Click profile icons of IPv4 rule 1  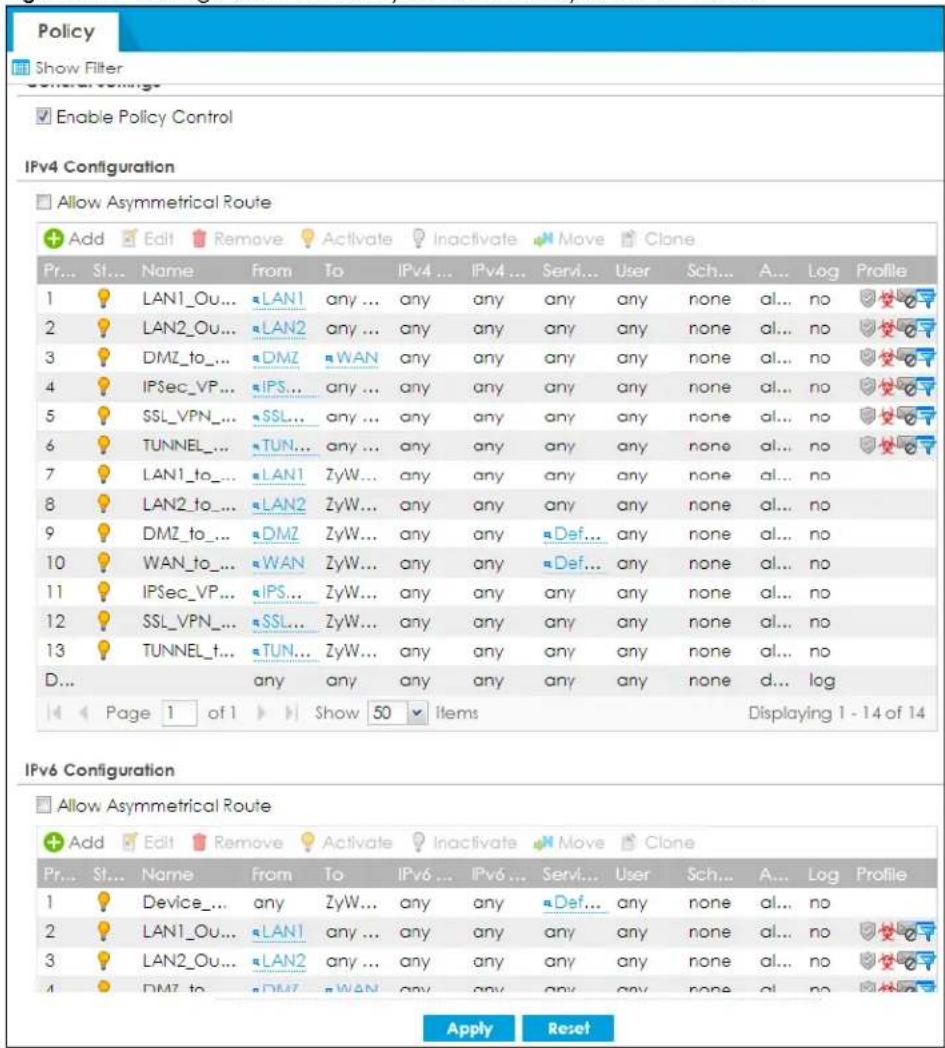click(x=898, y=298)
